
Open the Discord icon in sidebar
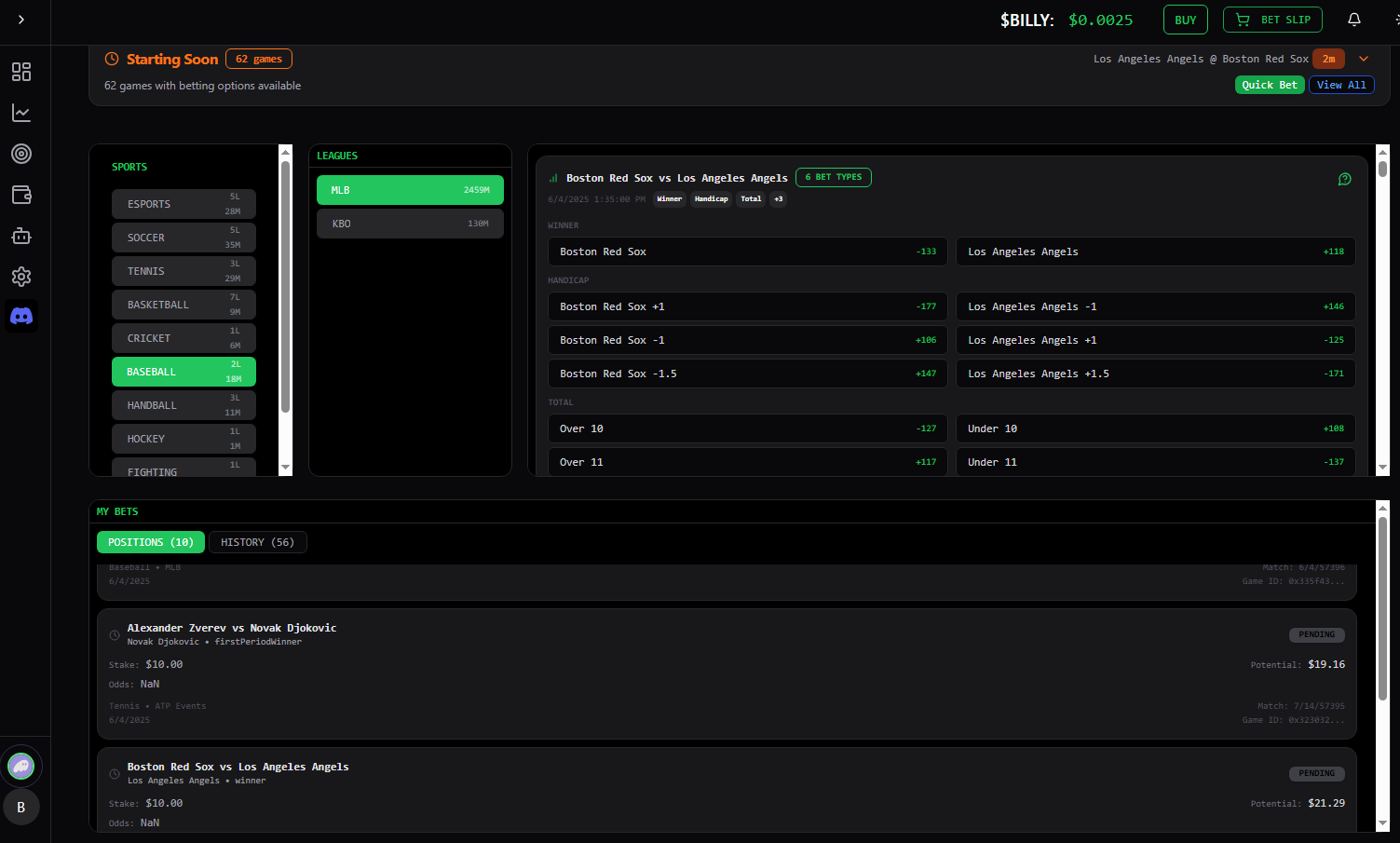tap(21, 317)
